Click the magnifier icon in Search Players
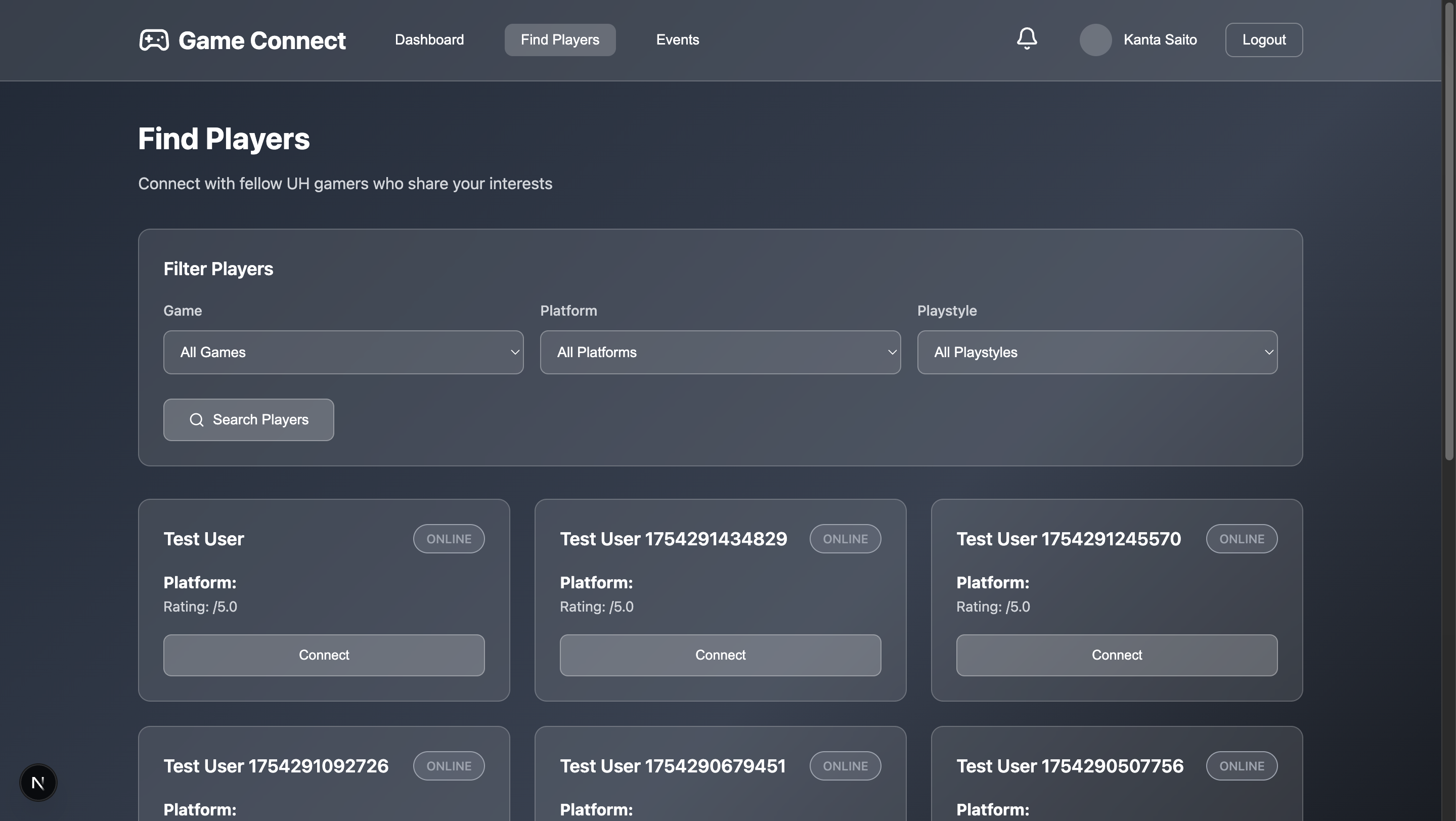The image size is (1456, 821). [196, 419]
